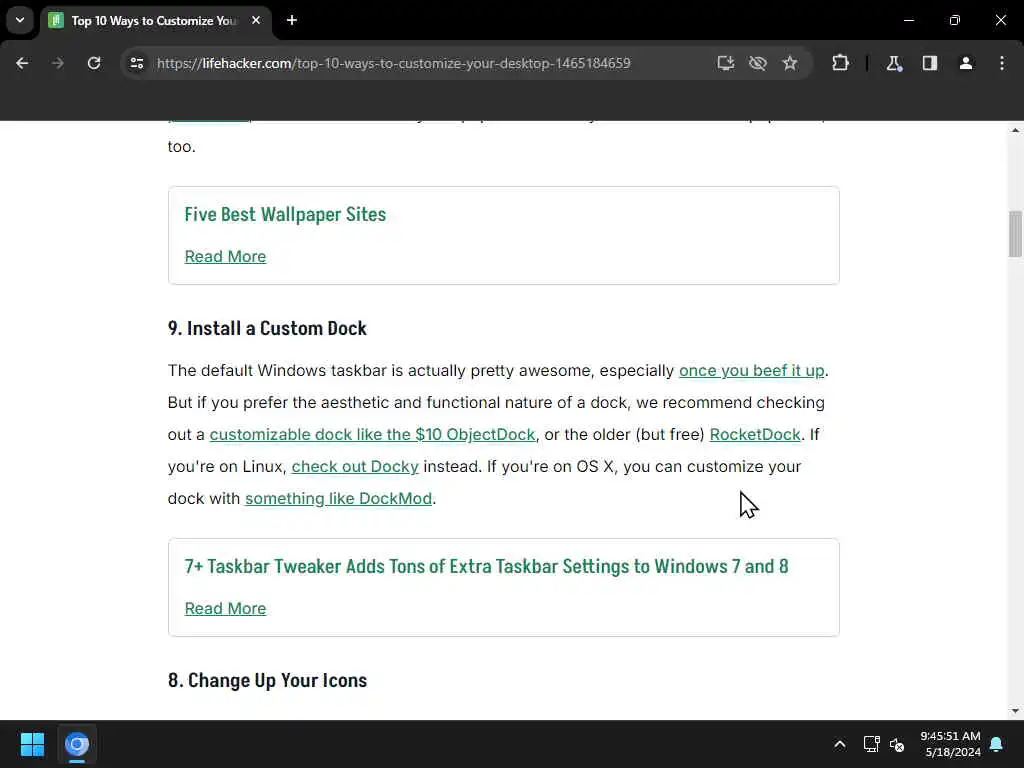Close the Lifehacker tab

[256, 20]
